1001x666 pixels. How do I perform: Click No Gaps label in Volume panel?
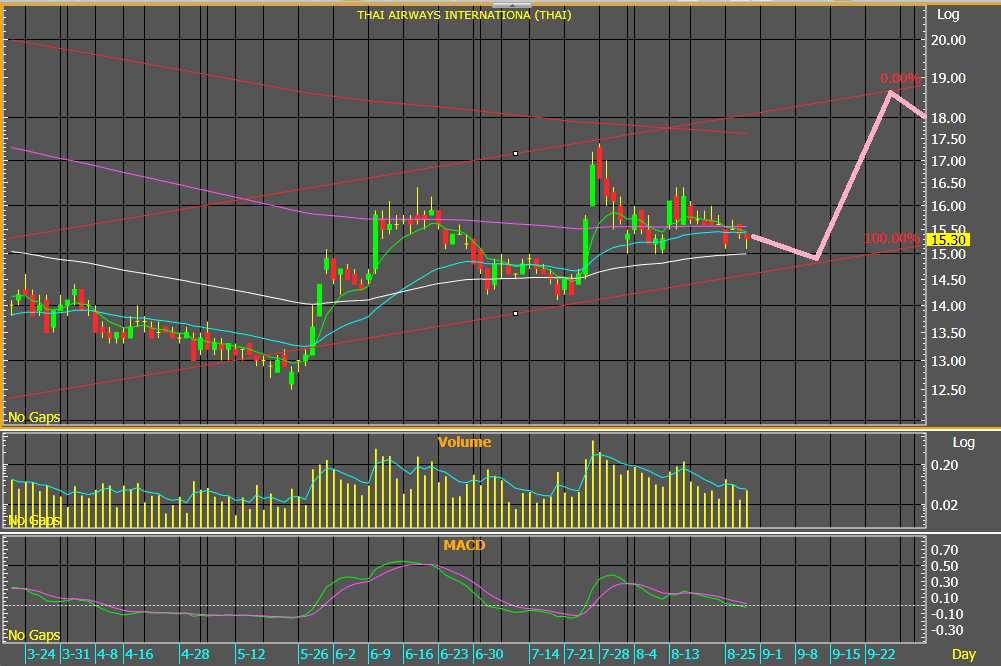click(x=34, y=520)
